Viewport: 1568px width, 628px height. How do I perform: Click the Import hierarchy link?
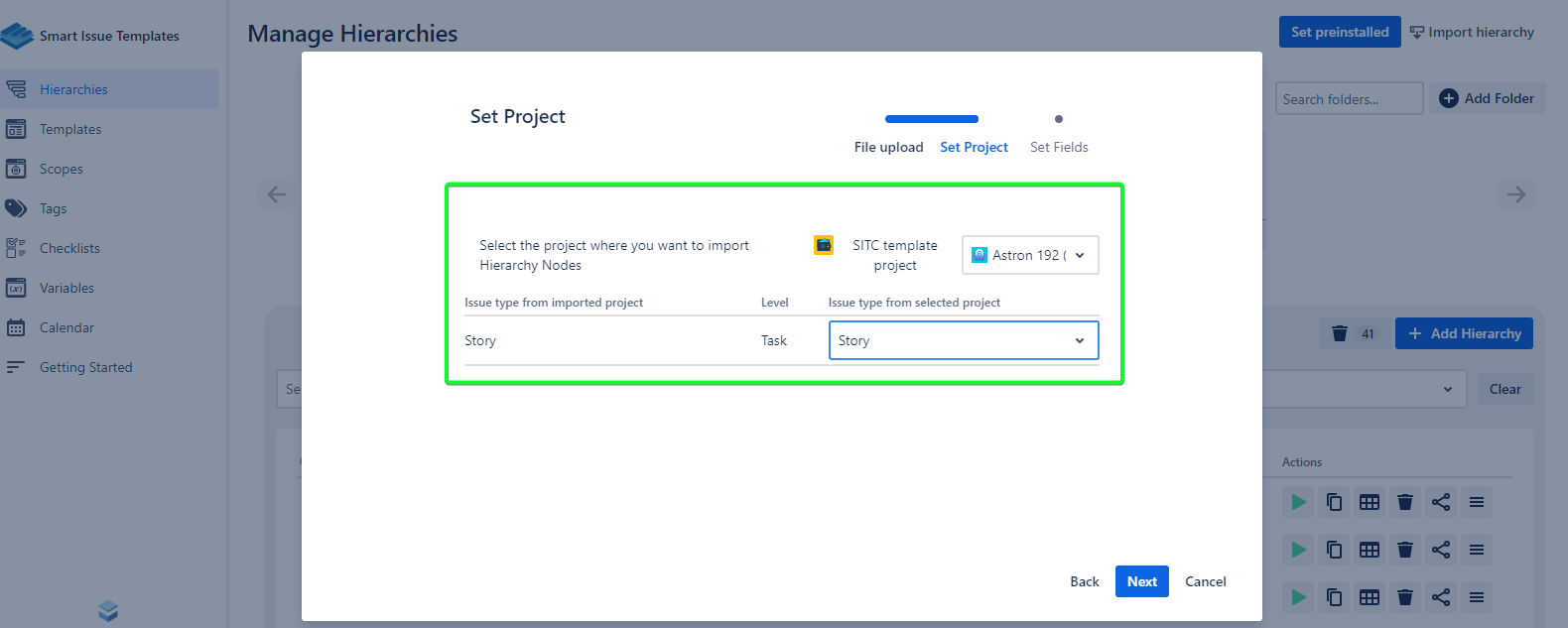coord(1472,32)
